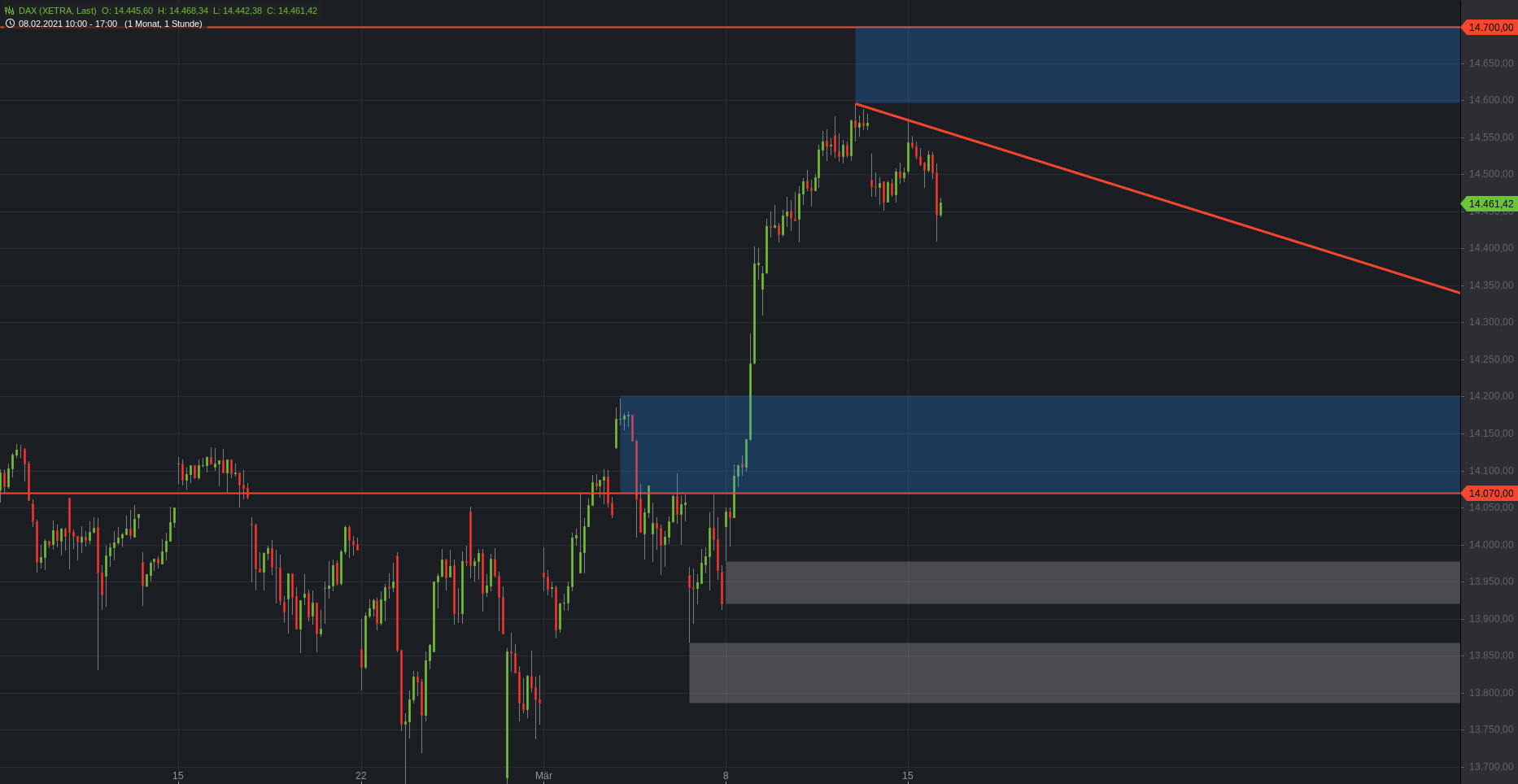Click the candlestick chart-type icon beside DAX

tap(10, 11)
